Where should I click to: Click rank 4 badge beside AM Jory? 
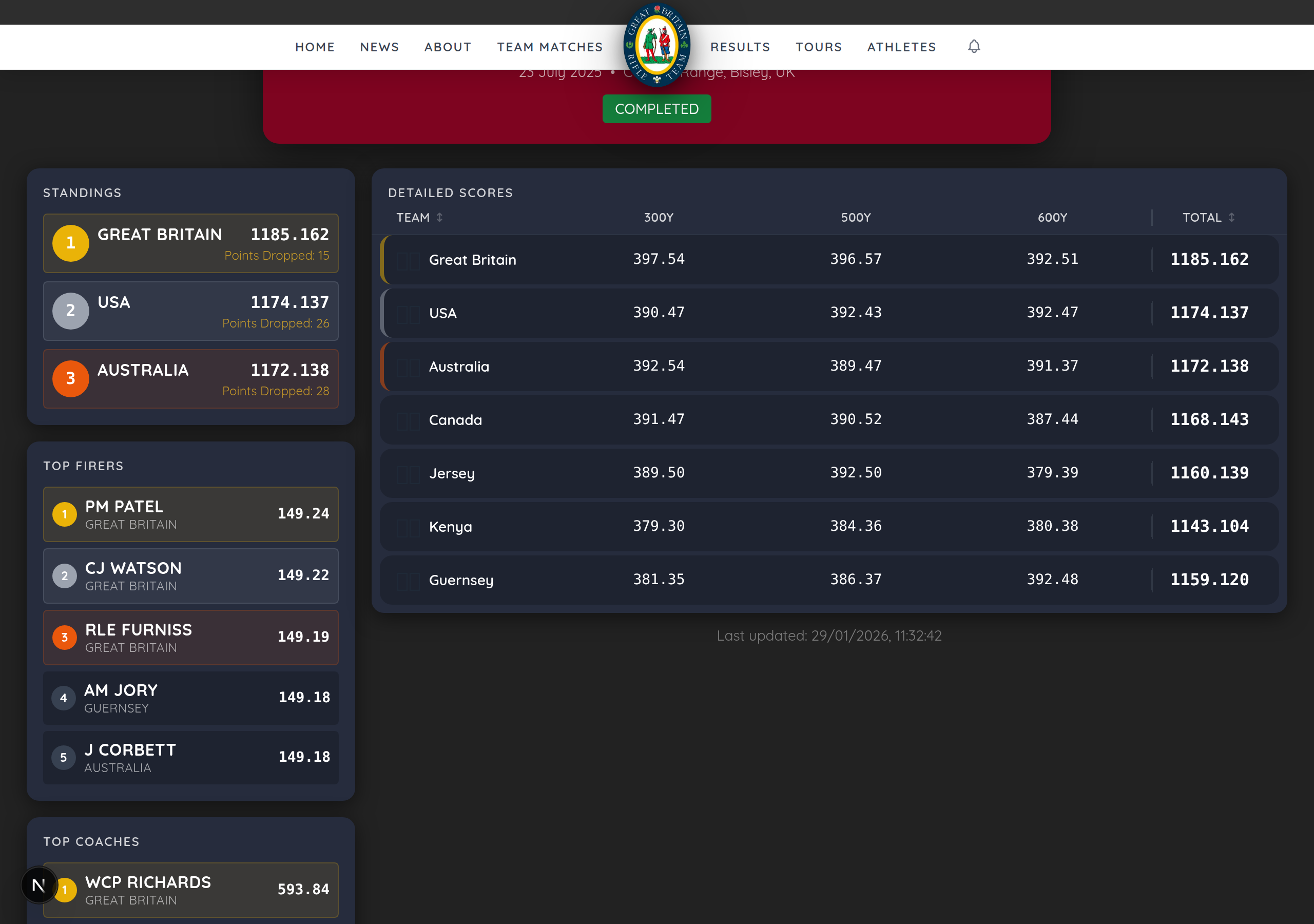(64, 698)
